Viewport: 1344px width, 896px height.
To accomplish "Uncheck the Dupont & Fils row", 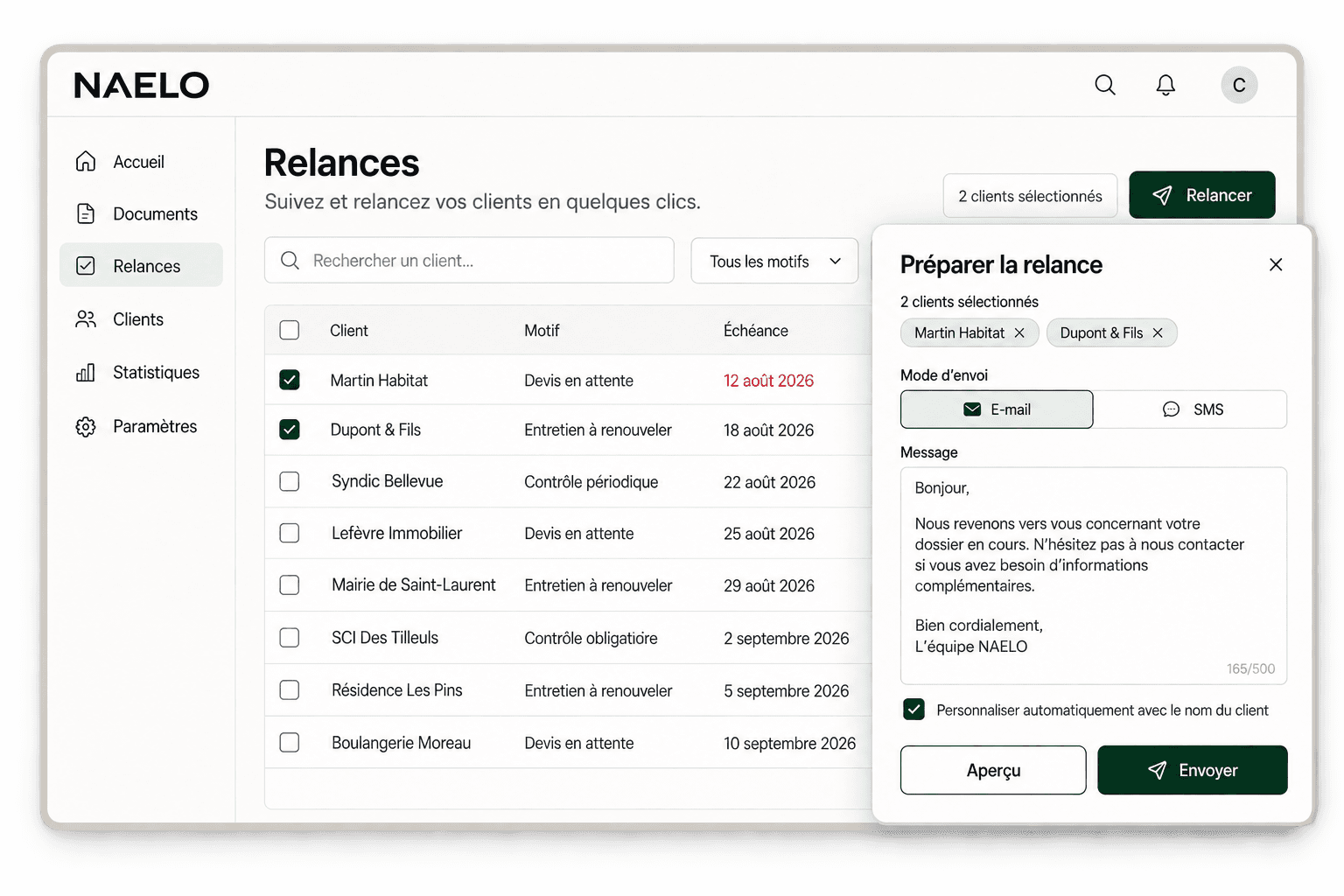I will coord(290,430).
